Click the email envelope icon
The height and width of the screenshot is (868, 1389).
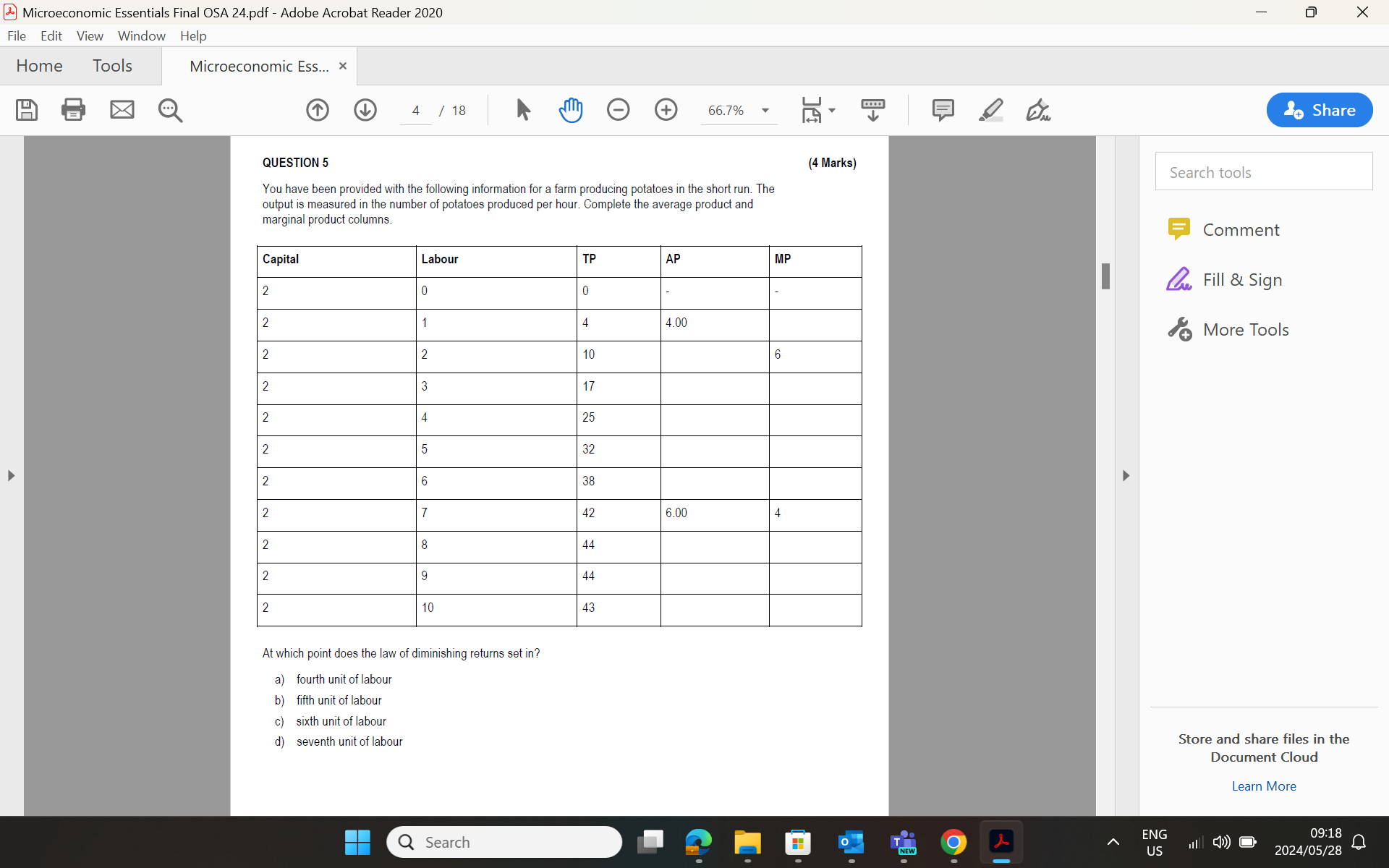pos(122,110)
